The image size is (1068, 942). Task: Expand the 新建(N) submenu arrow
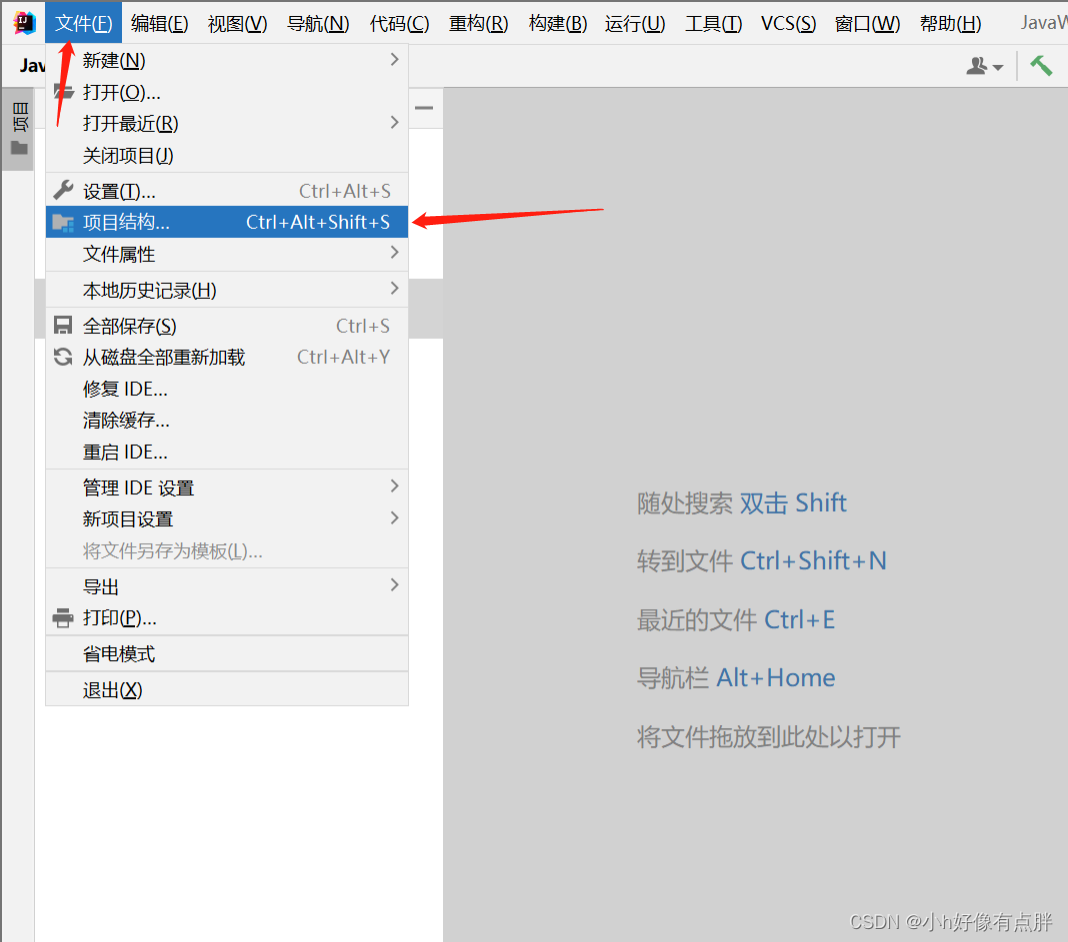[394, 60]
